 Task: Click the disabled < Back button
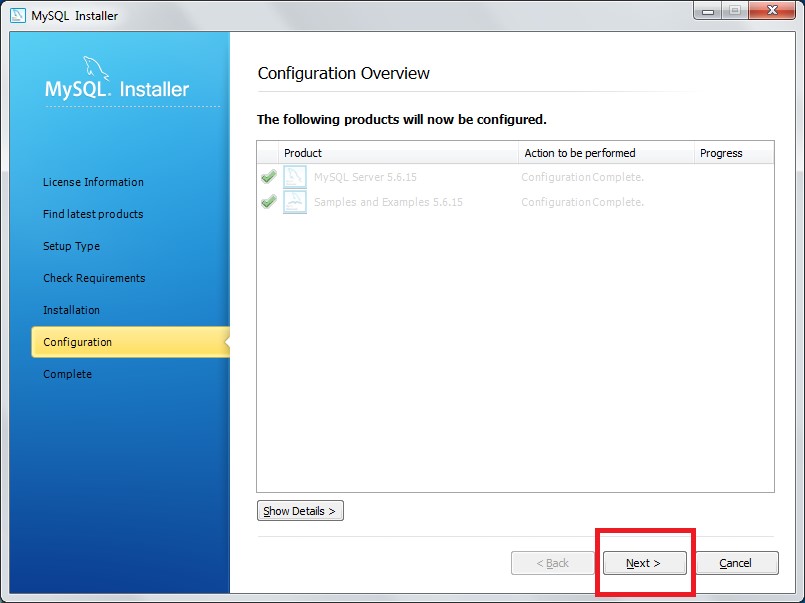click(552, 563)
